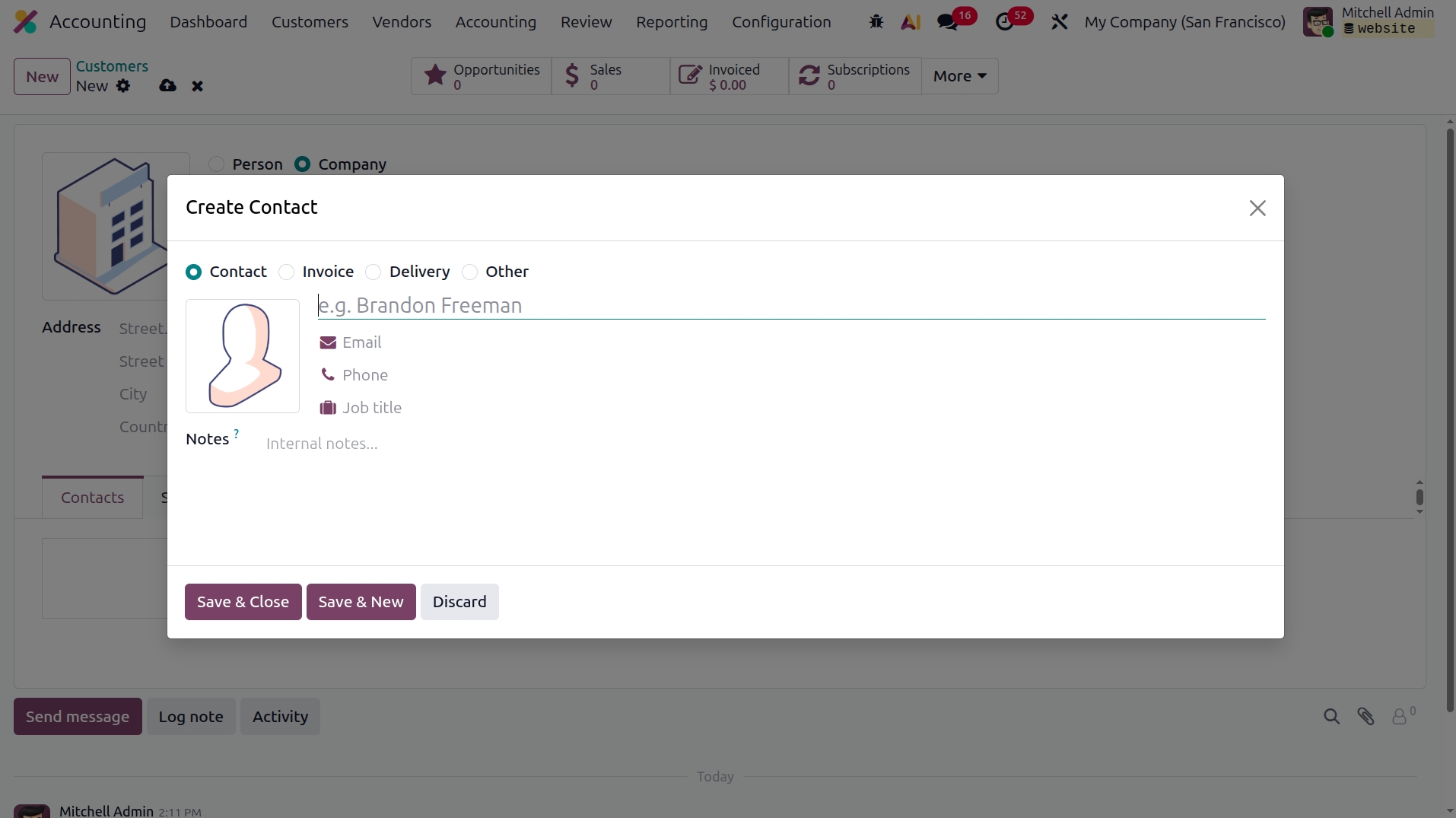
Task: Open the activities clock icon
Action: (1005, 22)
